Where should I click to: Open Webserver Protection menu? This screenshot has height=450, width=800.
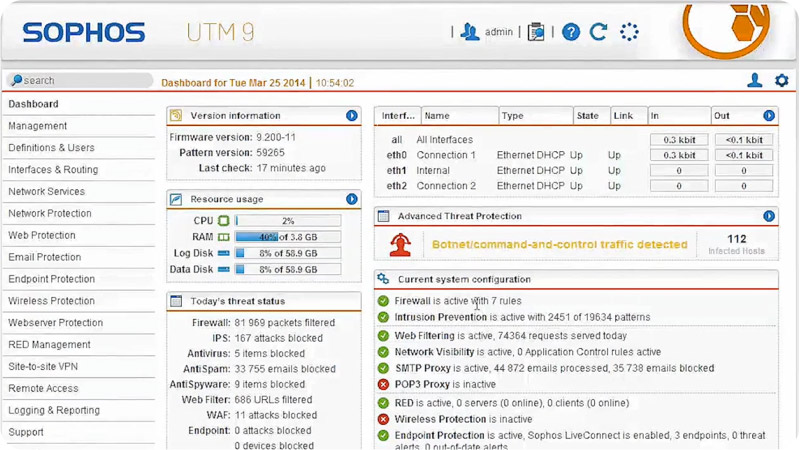pos(55,323)
